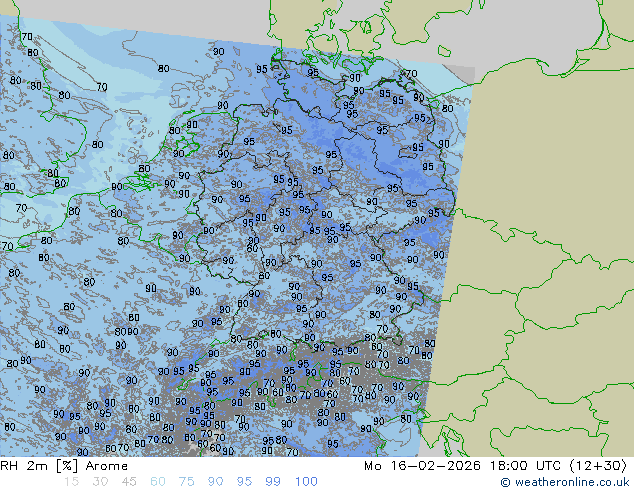
Task: Click the weatheronline.co.uk copyright link
Action: tap(565, 482)
